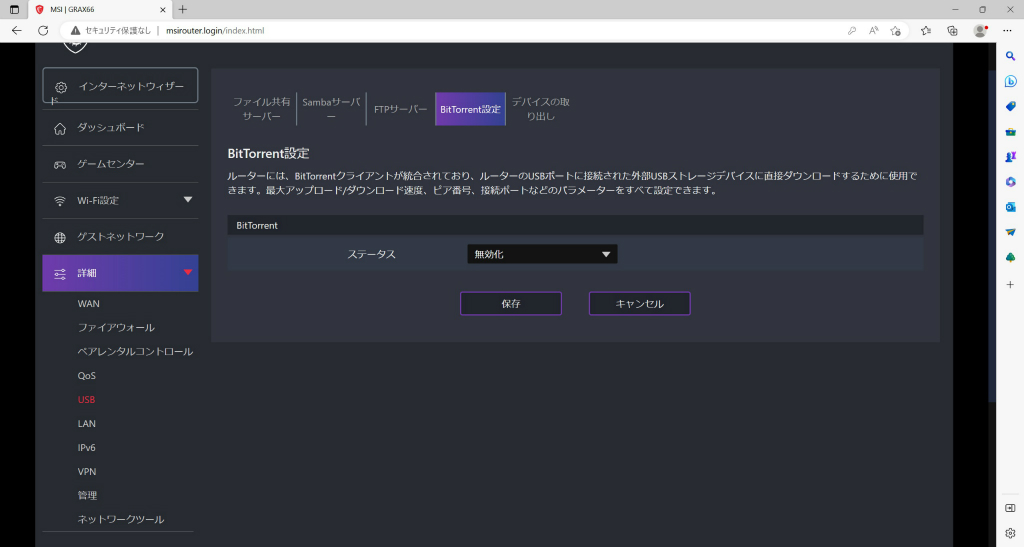Open ゲストネットワーク menu item
The width and height of the screenshot is (1024, 547).
(x=121, y=236)
